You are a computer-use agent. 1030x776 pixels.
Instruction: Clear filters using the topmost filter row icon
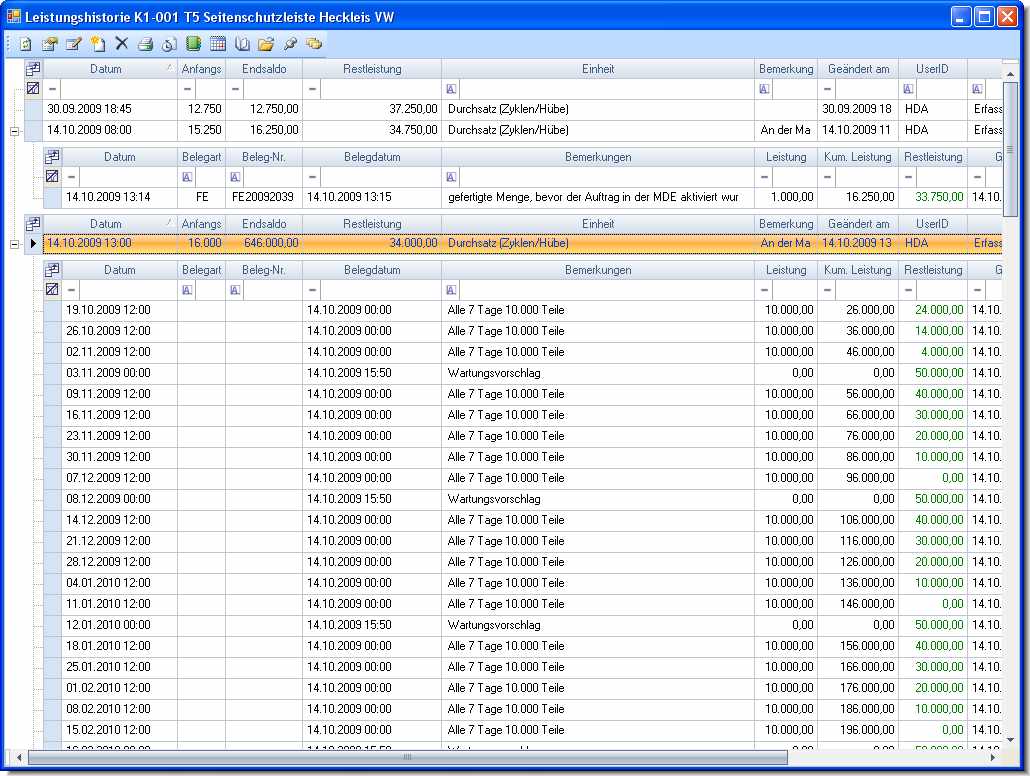[33, 89]
